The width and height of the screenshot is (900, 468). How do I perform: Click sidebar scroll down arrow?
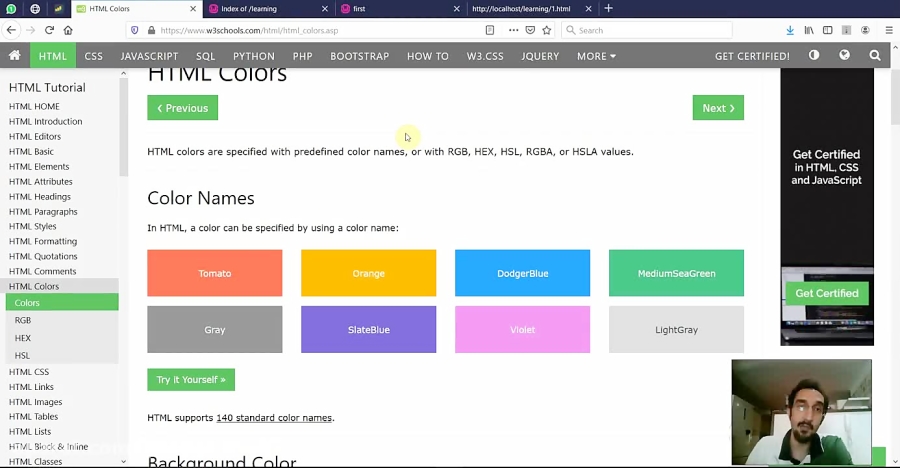click(123, 461)
